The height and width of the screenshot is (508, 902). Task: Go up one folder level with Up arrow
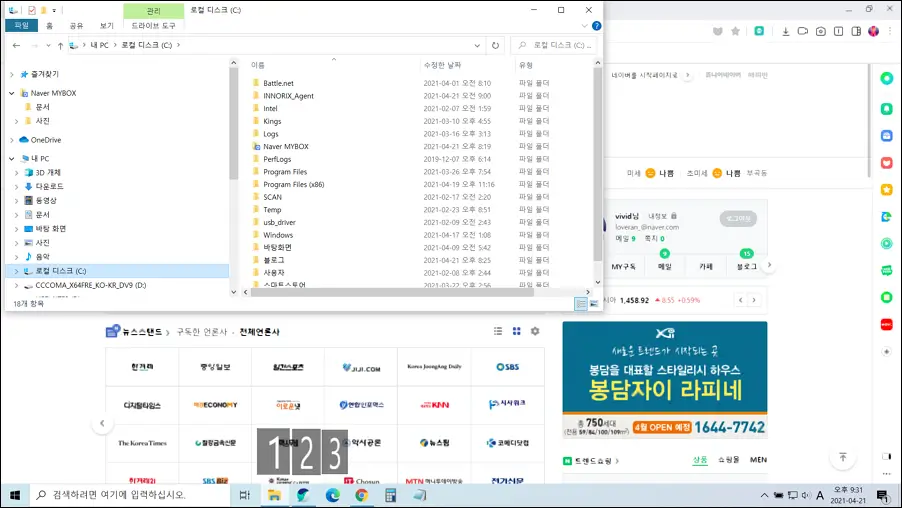61,45
